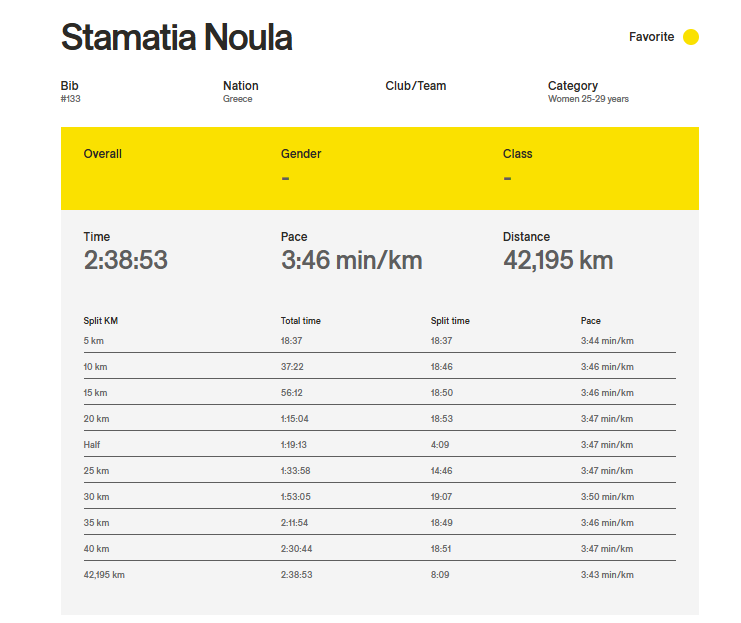Screen dimensions: 741x623
Task: Click total time 1:53:05 at 30 km
Action: (x=295, y=497)
